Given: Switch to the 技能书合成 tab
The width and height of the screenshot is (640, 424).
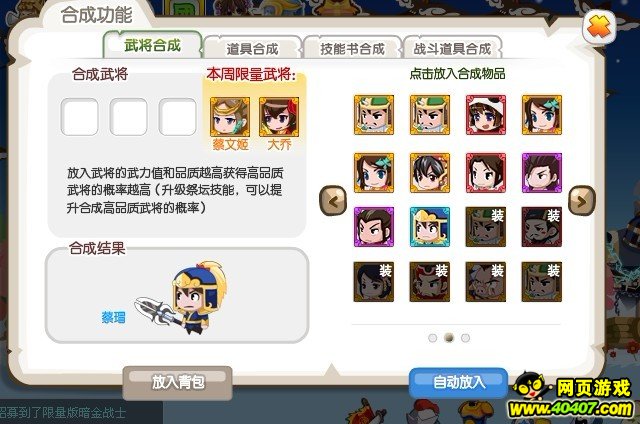Looking at the screenshot, I should (352, 49).
